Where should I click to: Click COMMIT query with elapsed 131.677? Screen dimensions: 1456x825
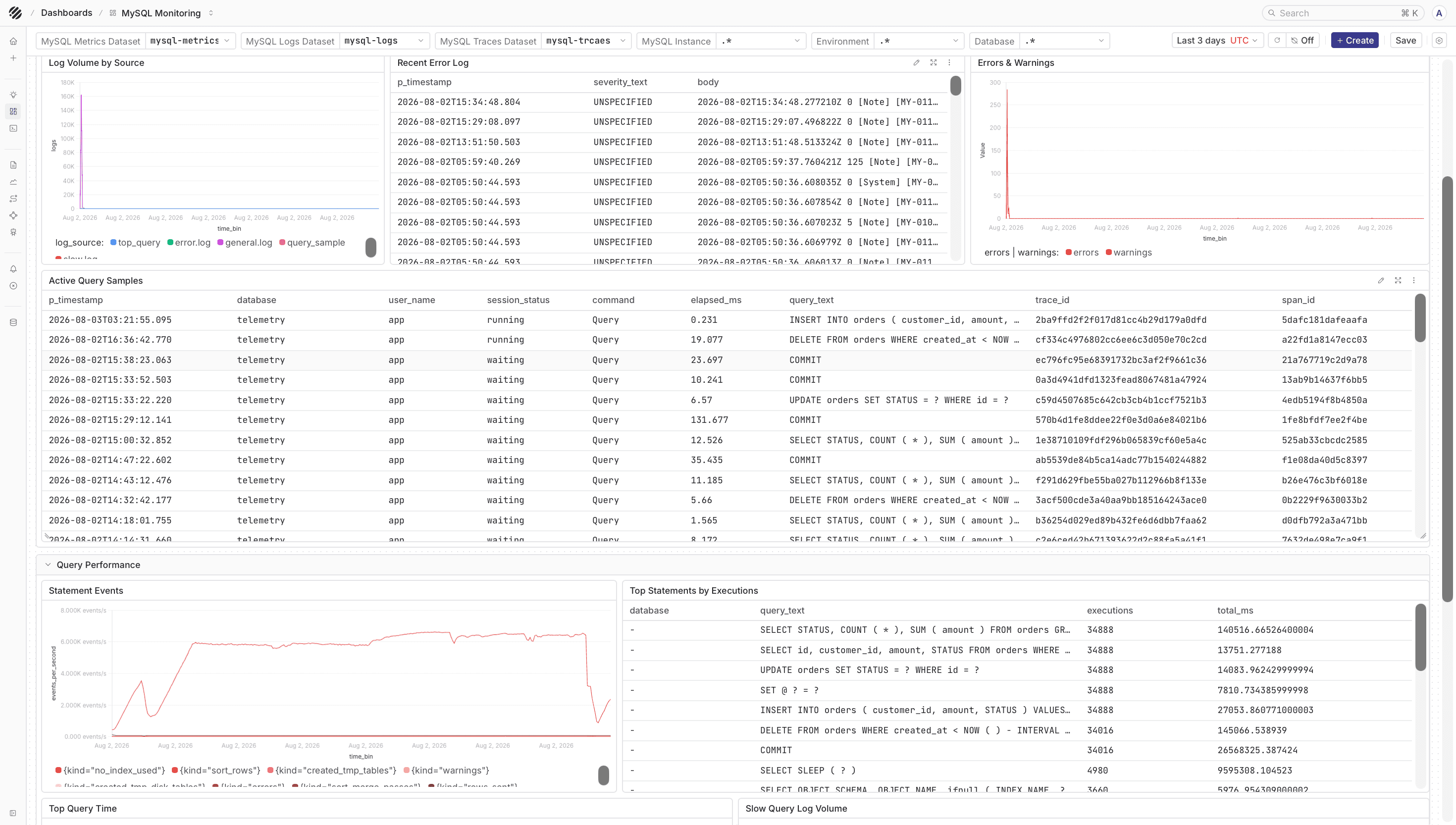coord(805,420)
